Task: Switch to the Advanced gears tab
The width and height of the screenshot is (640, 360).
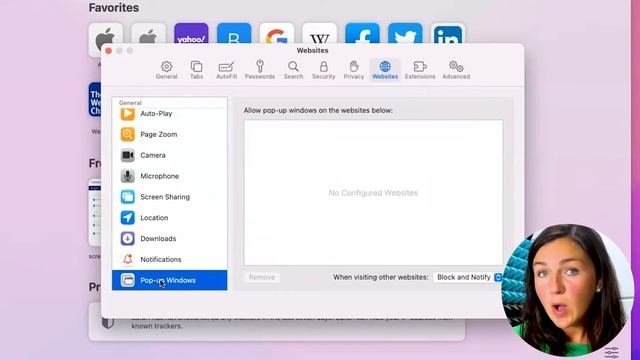Action: click(456, 70)
